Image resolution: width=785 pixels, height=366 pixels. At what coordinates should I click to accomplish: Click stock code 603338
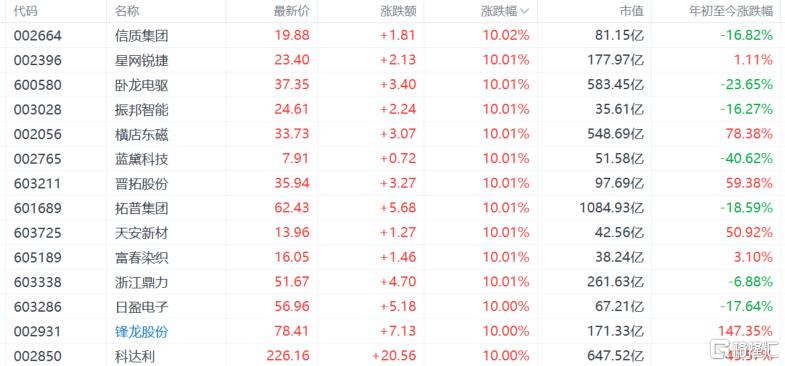click(x=38, y=282)
